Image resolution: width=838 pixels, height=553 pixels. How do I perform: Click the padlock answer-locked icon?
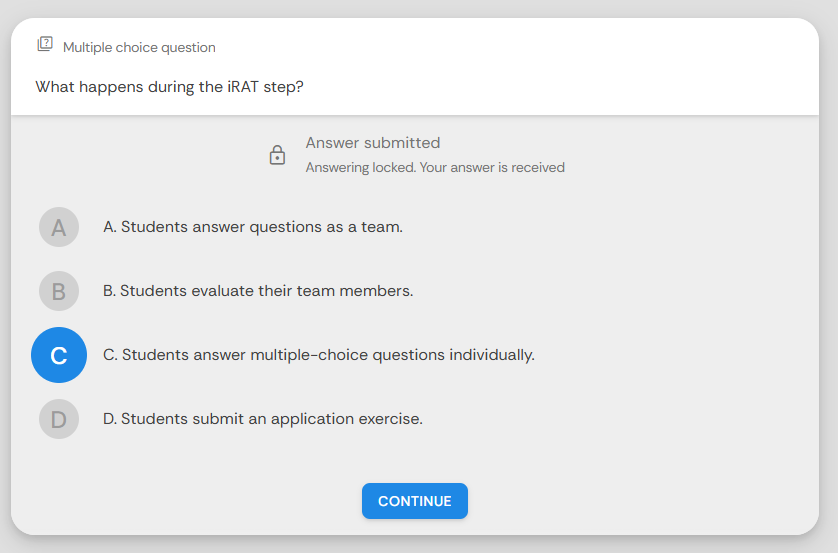[277, 155]
